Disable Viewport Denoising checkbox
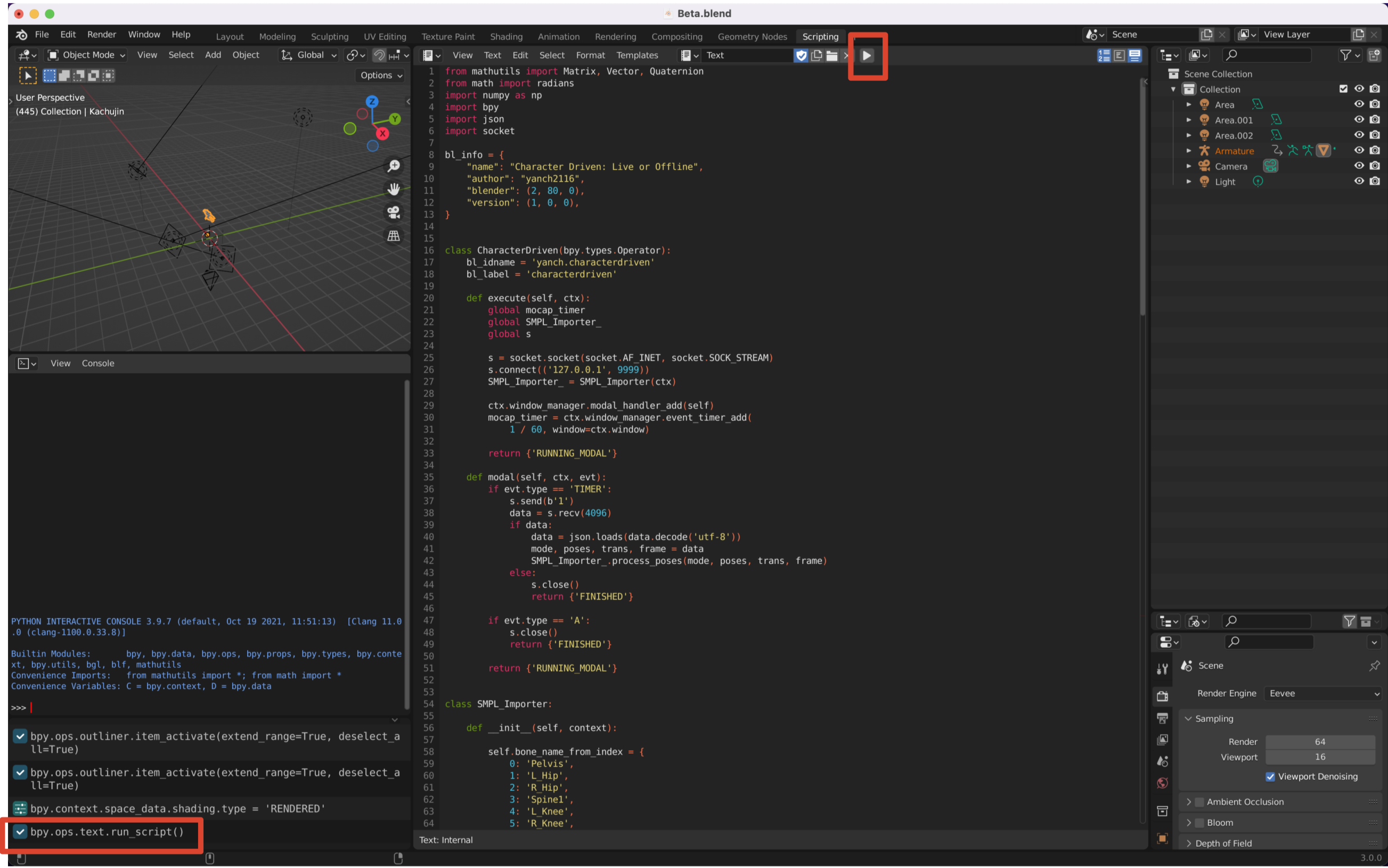The width and height of the screenshot is (1388, 868). [1270, 776]
